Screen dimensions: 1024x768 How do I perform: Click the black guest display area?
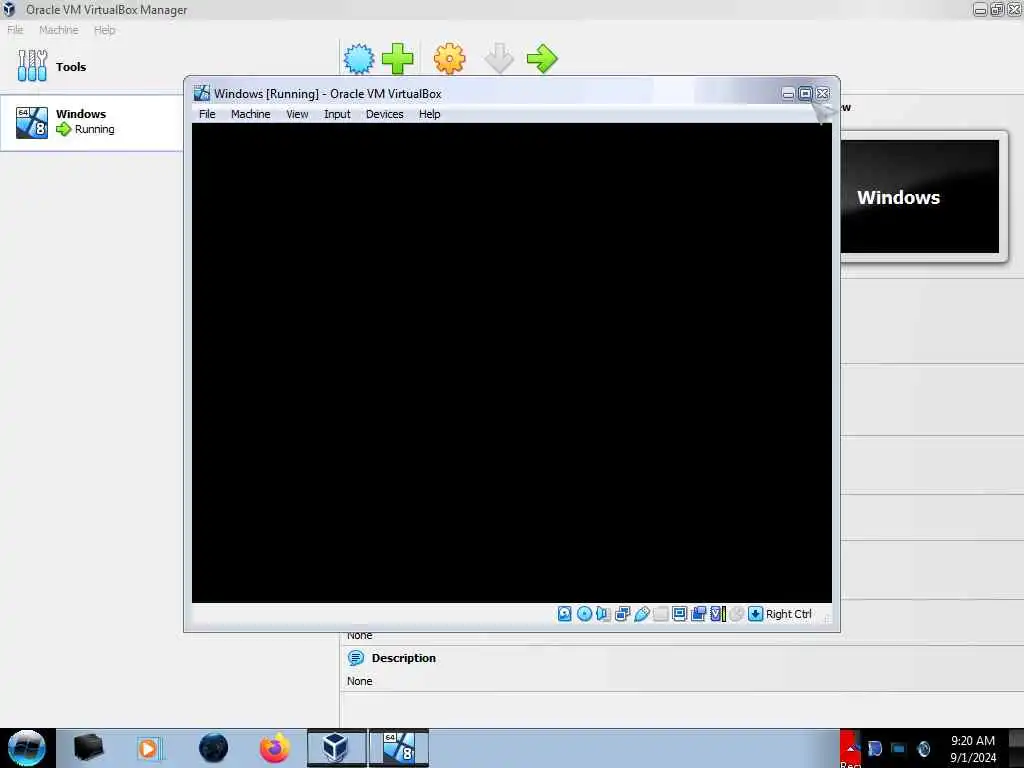pyautogui.click(x=511, y=362)
